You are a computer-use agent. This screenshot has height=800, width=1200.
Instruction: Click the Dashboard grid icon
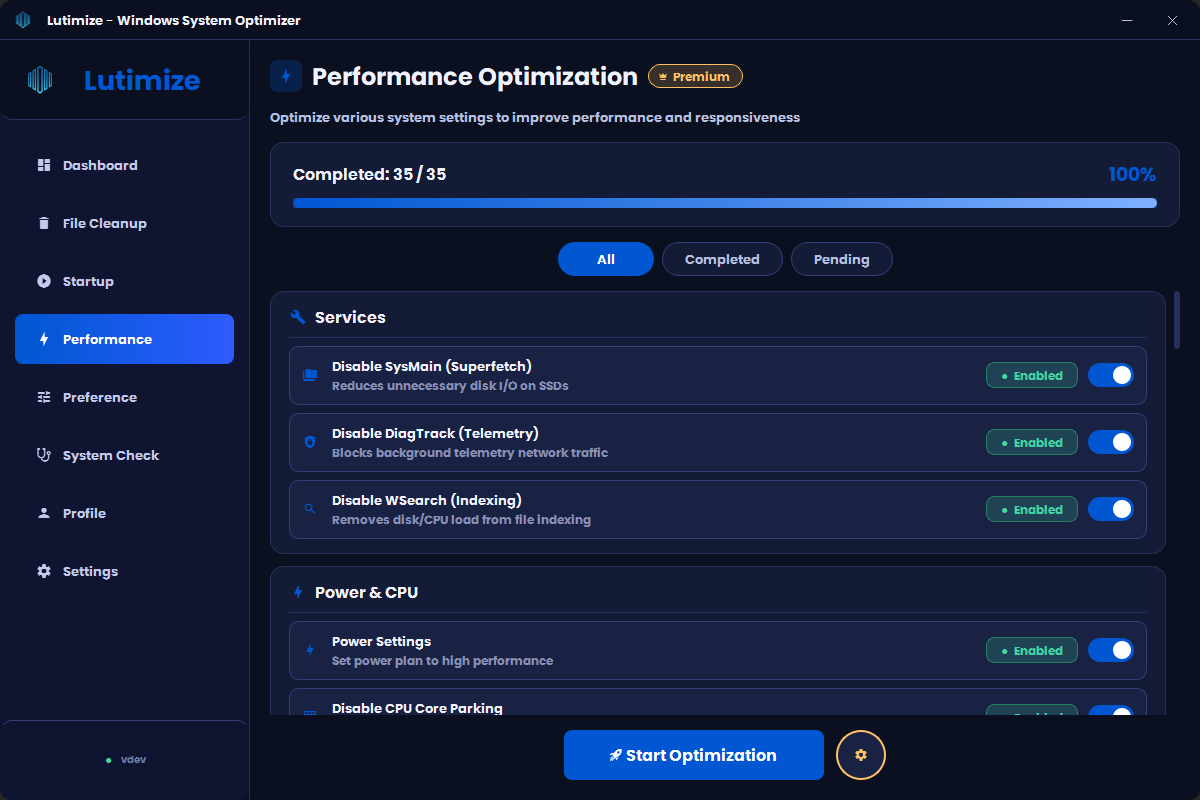(x=44, y=165)
